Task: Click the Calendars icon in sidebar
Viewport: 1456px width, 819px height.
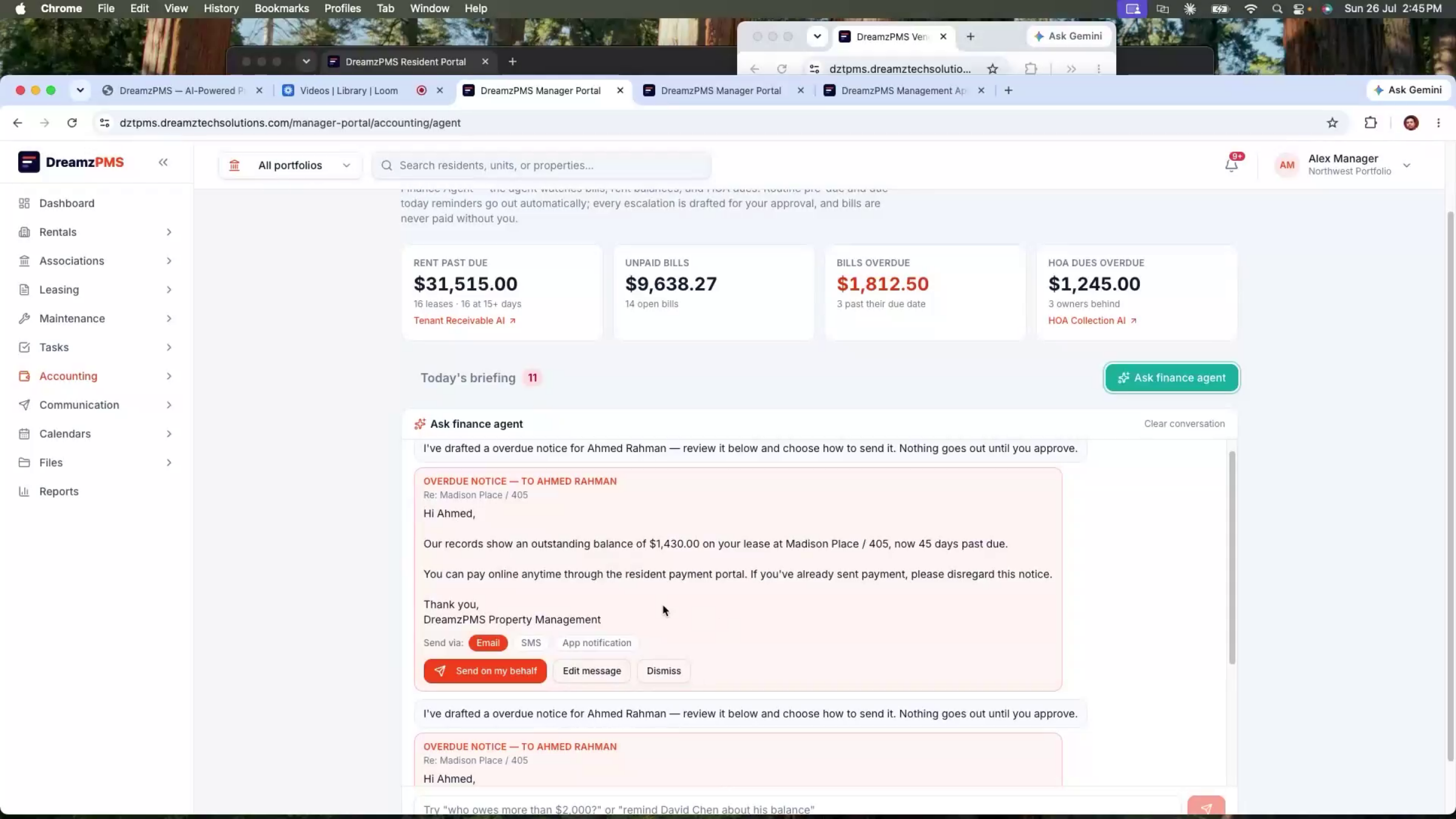Action: (x=24, y=434)
